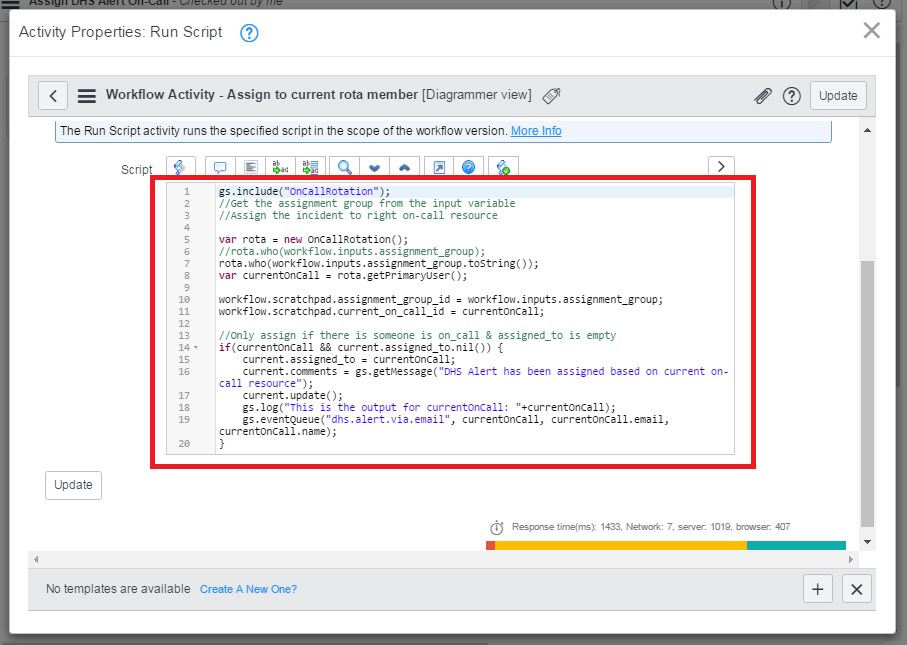This screenshot has width=907, height=645.
Task: Click vertical scrollbar down arrow
Action: click(x=867, y=542)
